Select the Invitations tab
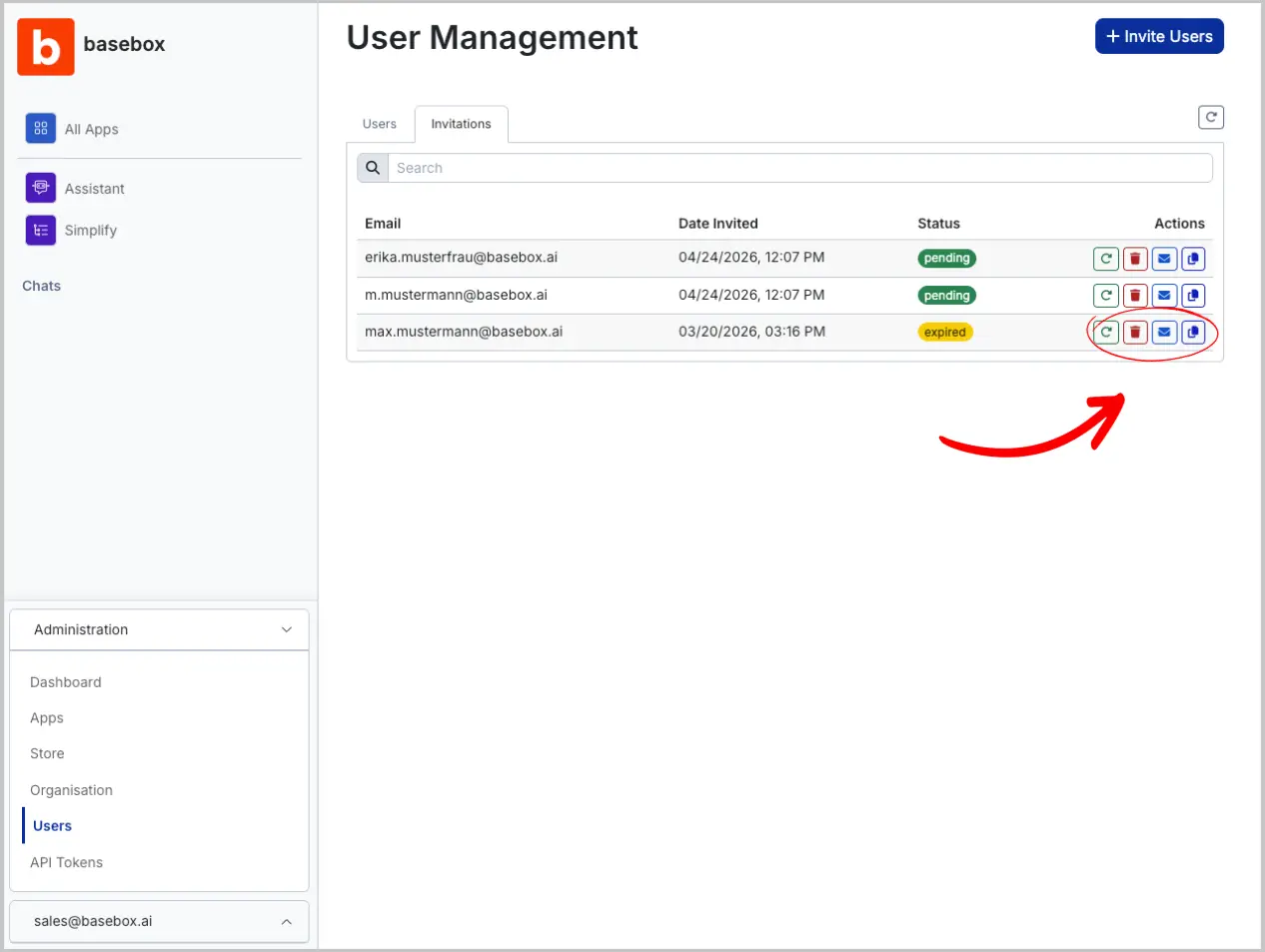The width and height of the screenshot is (1265, 952). pyautogui.click(x=461, y=124)
